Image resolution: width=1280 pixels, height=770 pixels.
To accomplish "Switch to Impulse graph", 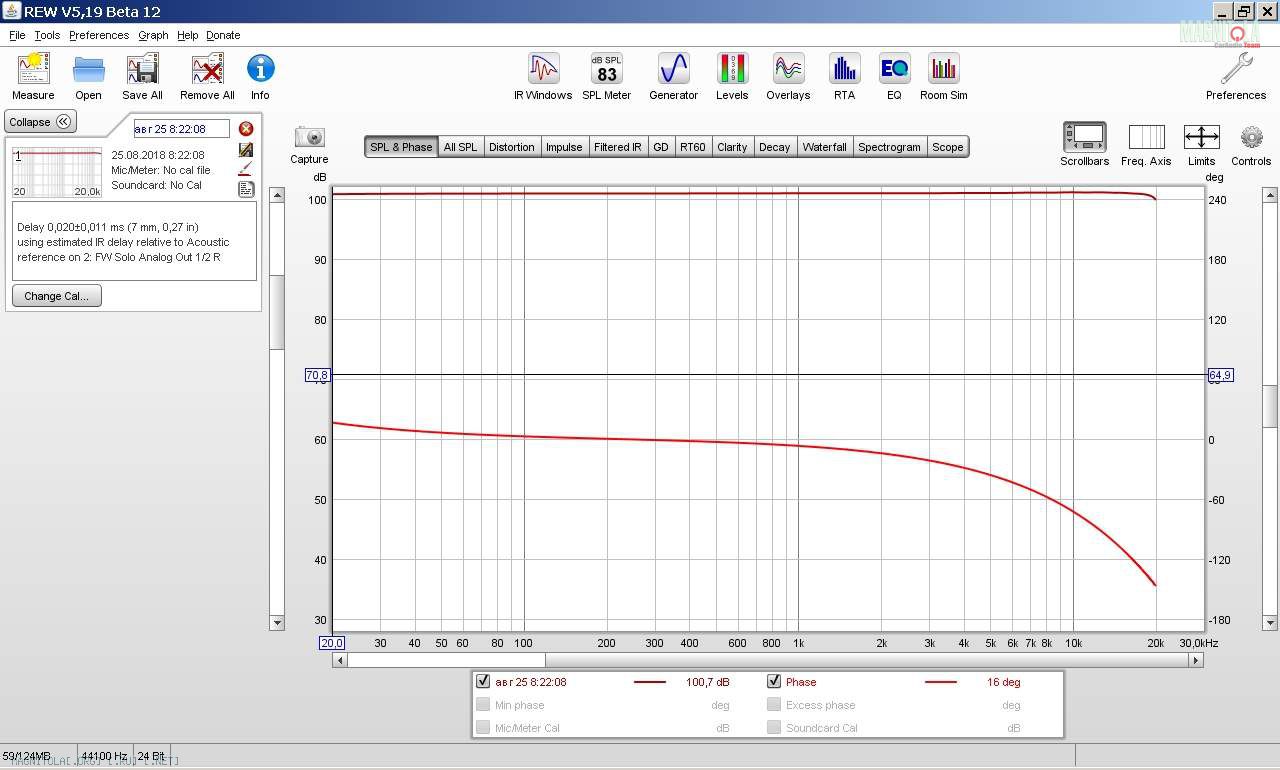I will click(564, 147).
